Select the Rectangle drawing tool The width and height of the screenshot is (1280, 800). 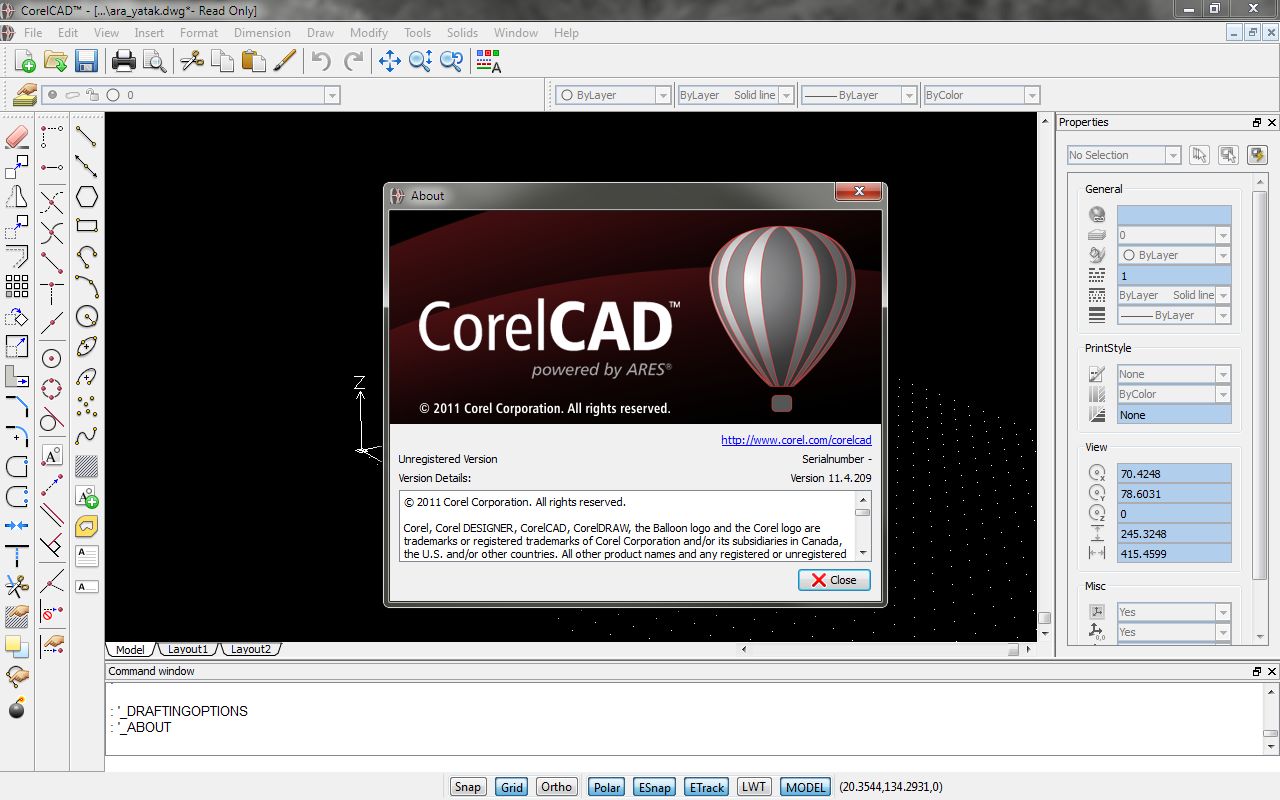(x=87, y=226)
